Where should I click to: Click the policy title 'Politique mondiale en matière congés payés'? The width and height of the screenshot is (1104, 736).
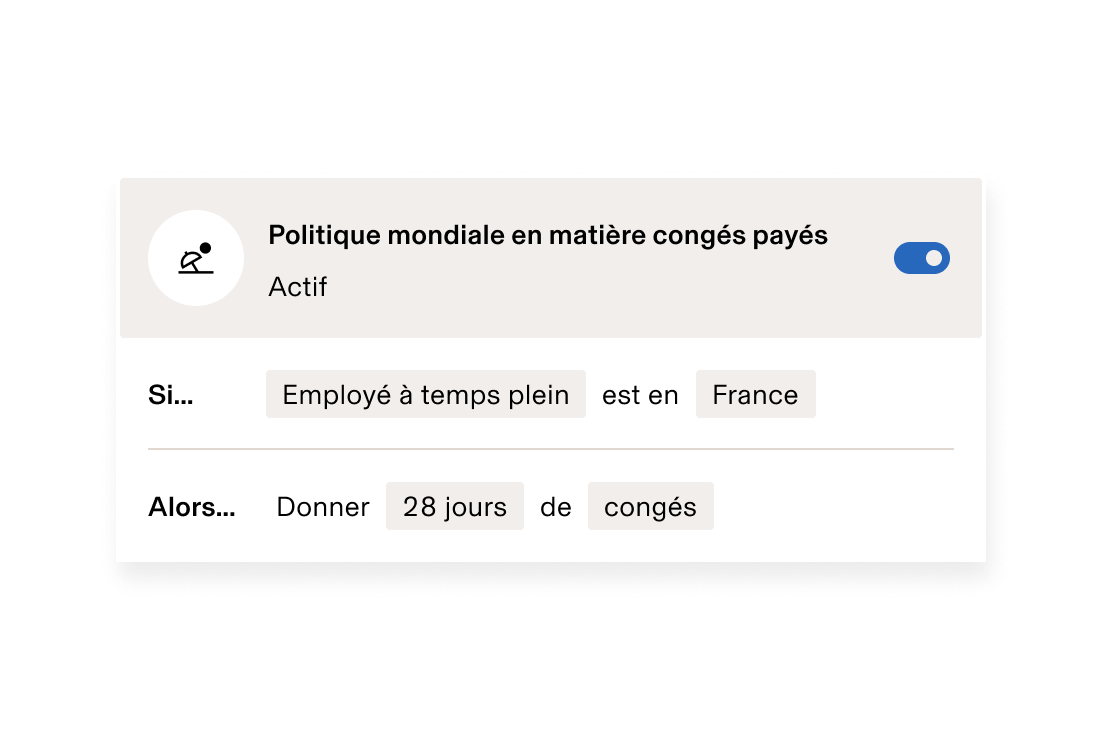pos(548,234)
